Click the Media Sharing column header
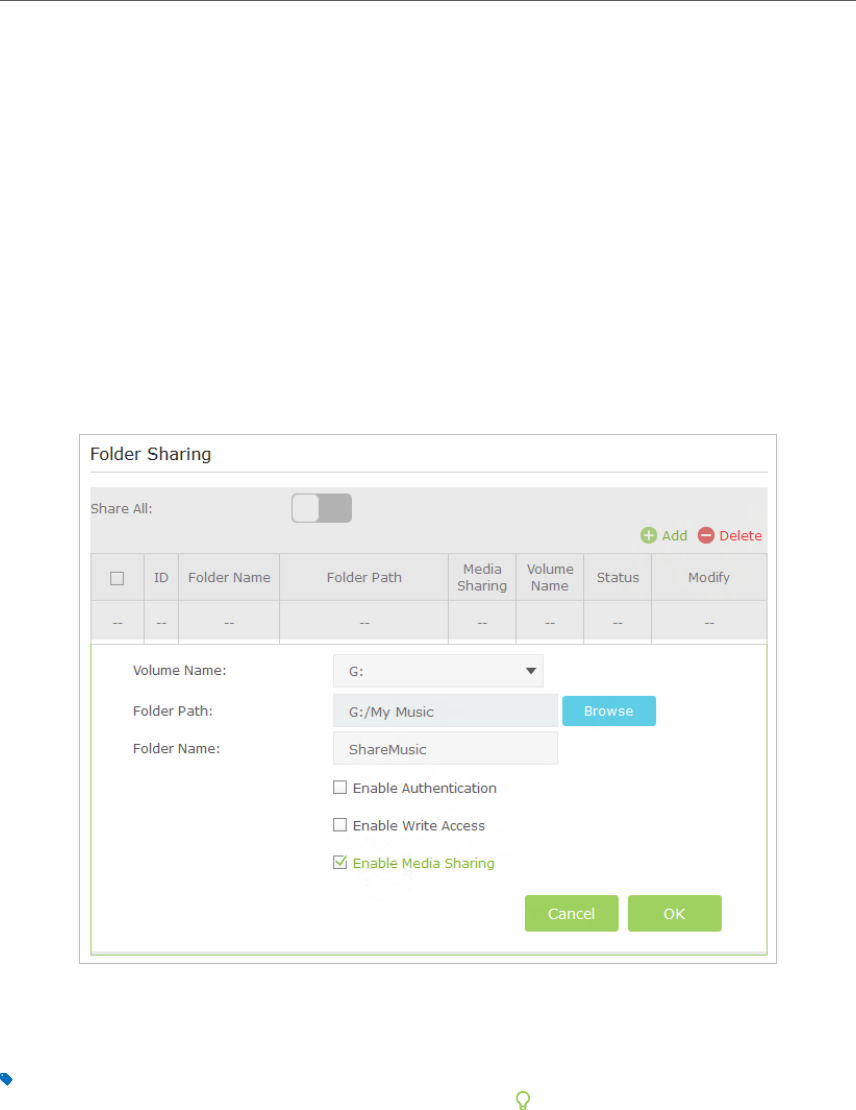 [x=482, y=577]
